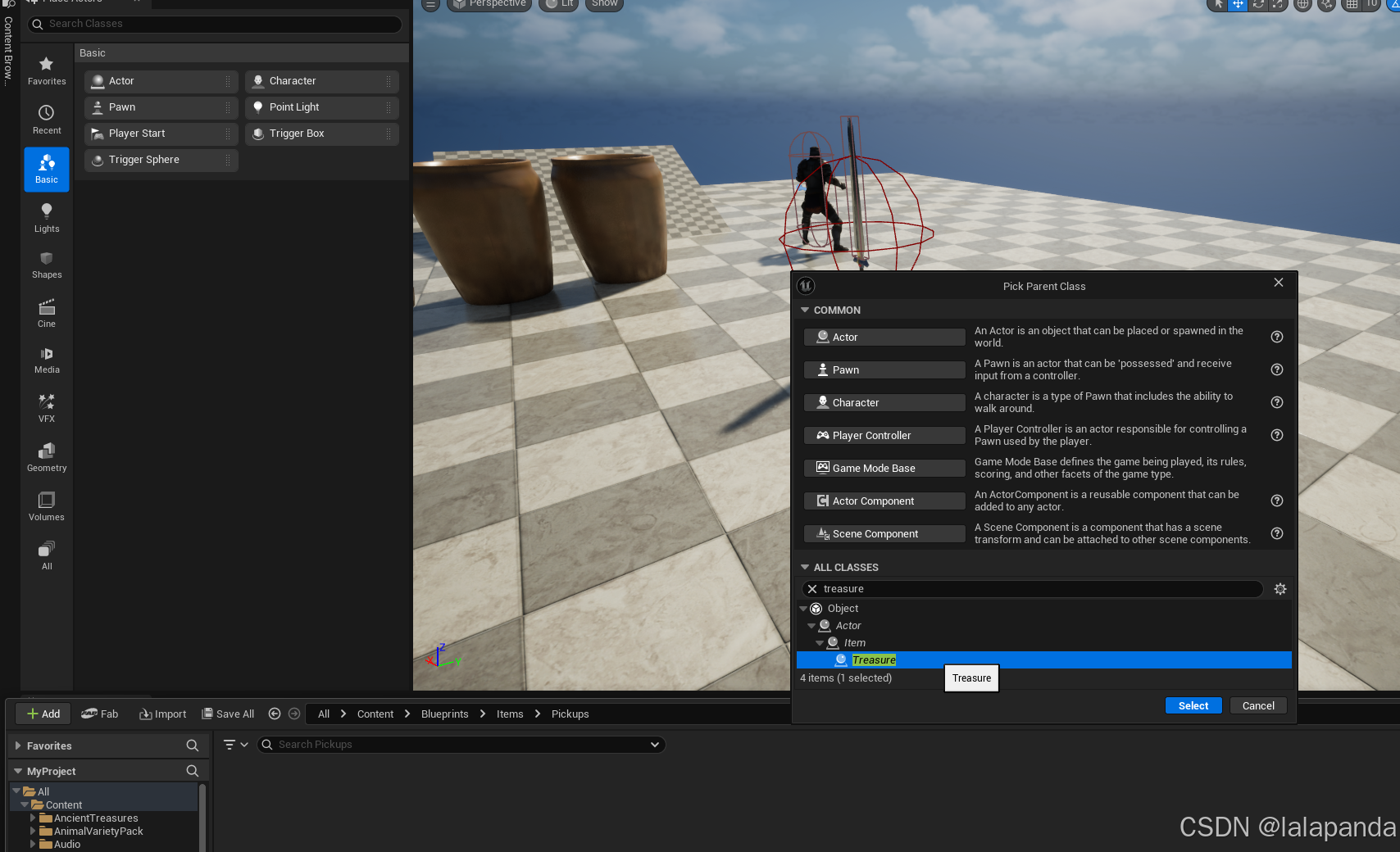Collapse the ALL CLASSES section
The height and width of the screenshot is (852, 1400).
click(x=805, y=568)
